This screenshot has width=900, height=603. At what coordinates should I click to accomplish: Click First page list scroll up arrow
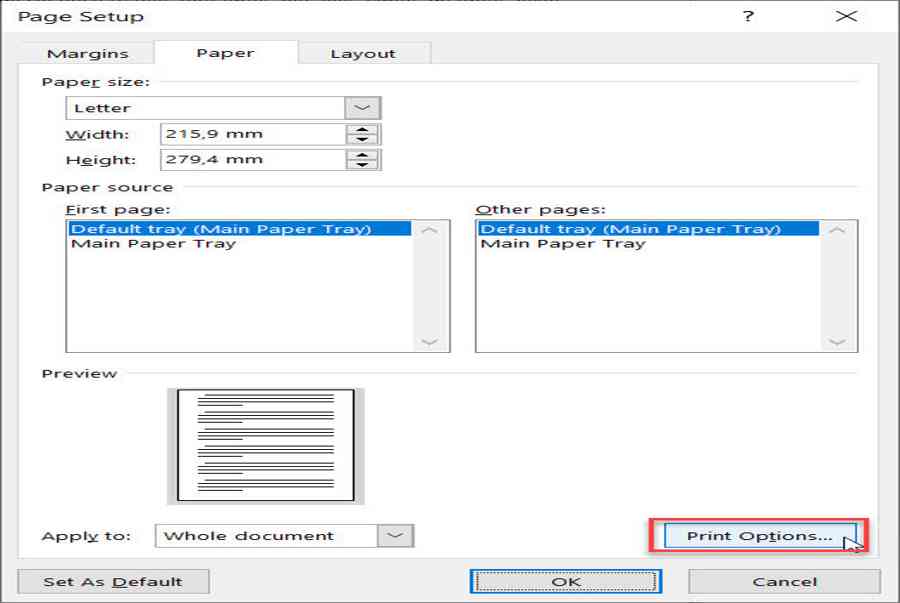(x=429, y=230)
